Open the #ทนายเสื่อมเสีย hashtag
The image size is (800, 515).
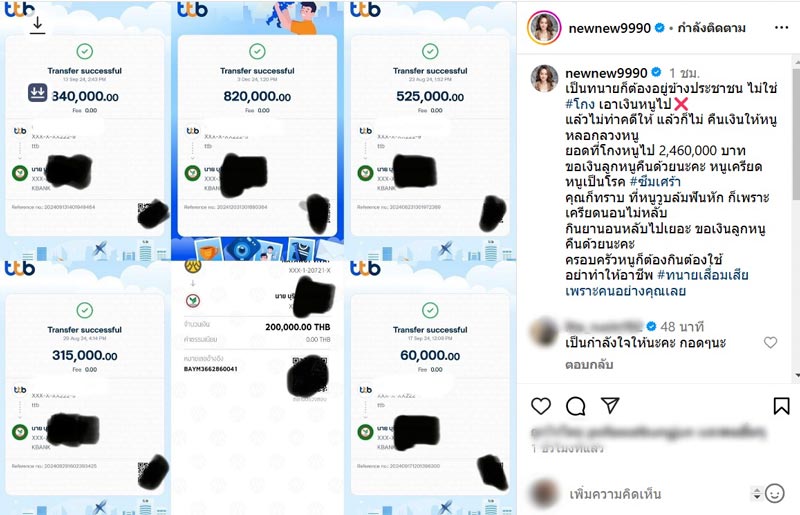pyautogui.click(x=703, y=275)
